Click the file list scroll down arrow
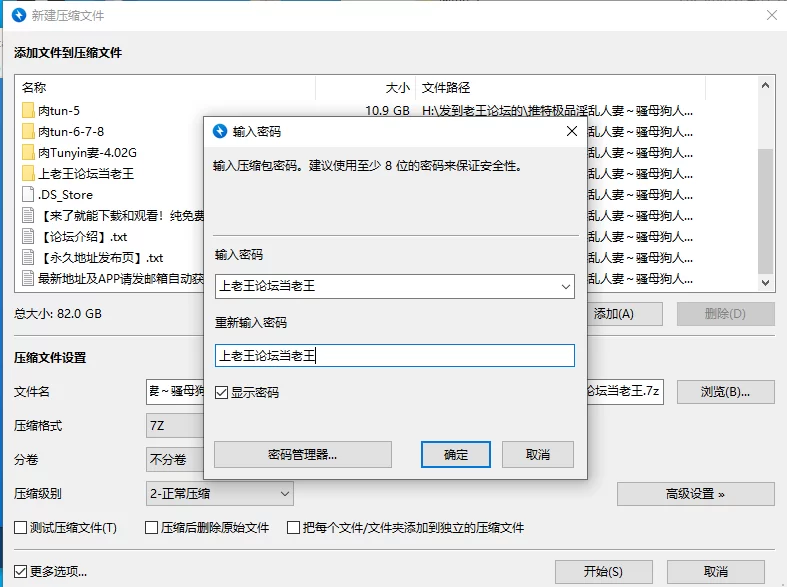This screenshot has height=587, width=787. [x=765, y=282]
